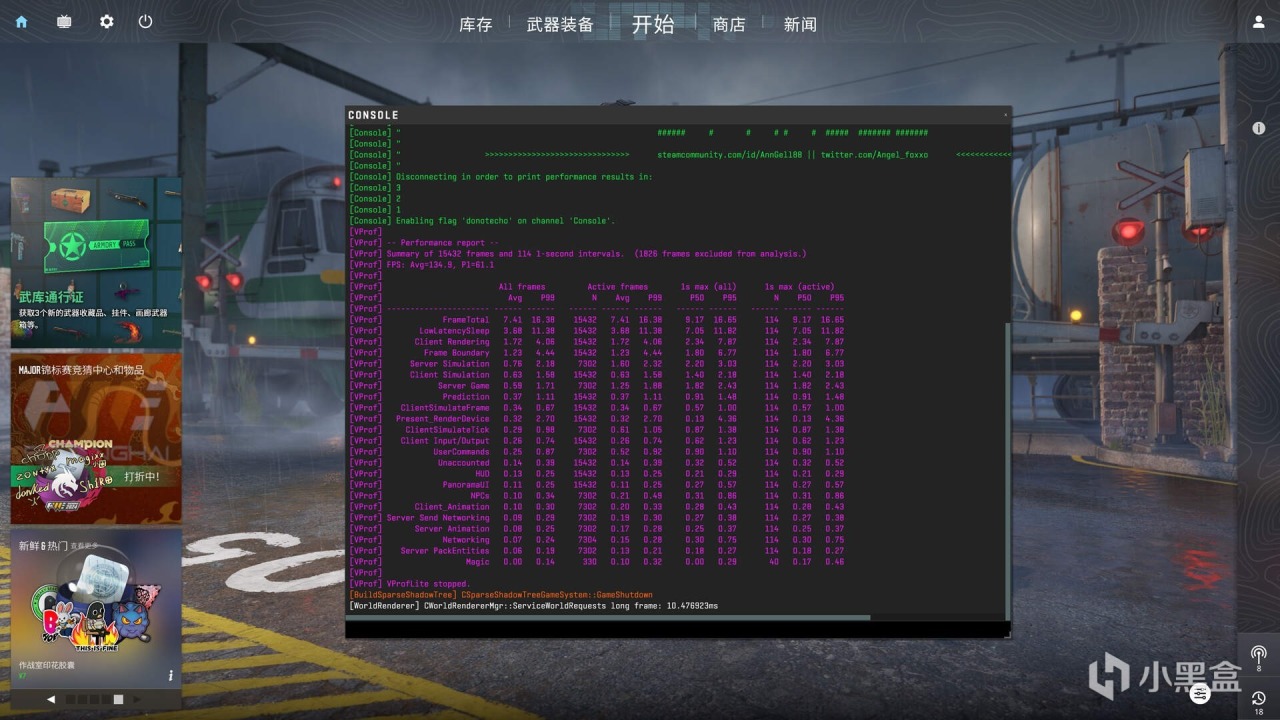Go to previous store carousel item
This screenshot has width=1280, height=720.
pos(51,699)
